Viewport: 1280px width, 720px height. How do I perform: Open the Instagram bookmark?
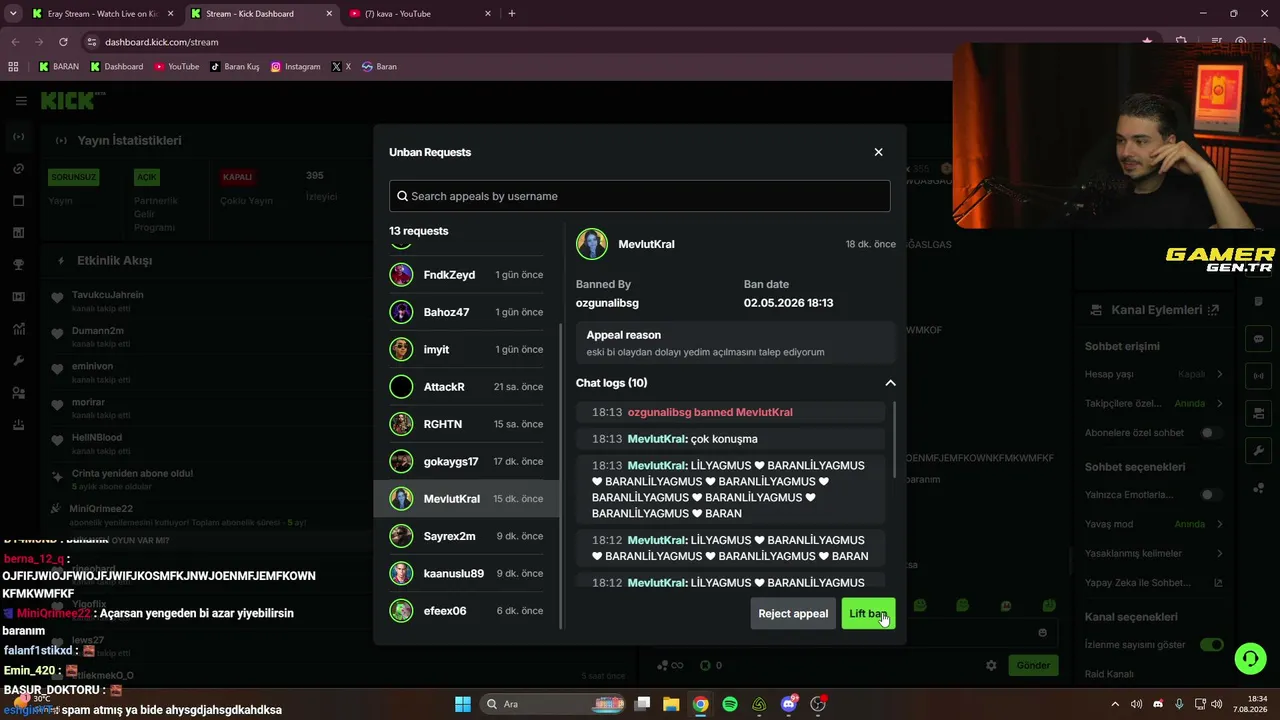[296, 67]
